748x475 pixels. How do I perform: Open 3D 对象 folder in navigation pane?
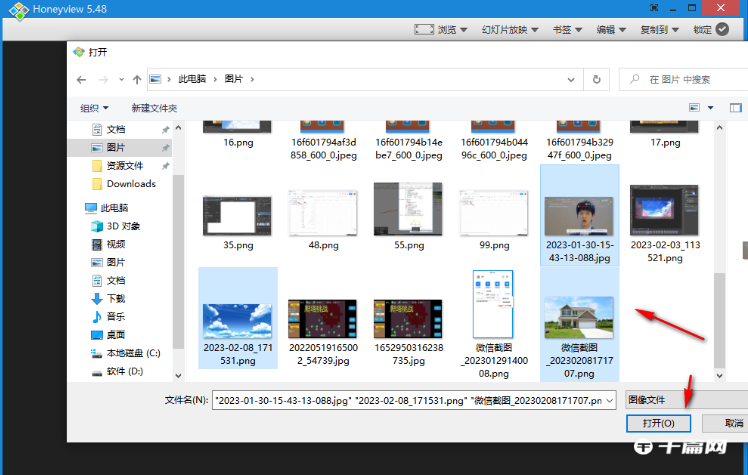click(124, 226)
